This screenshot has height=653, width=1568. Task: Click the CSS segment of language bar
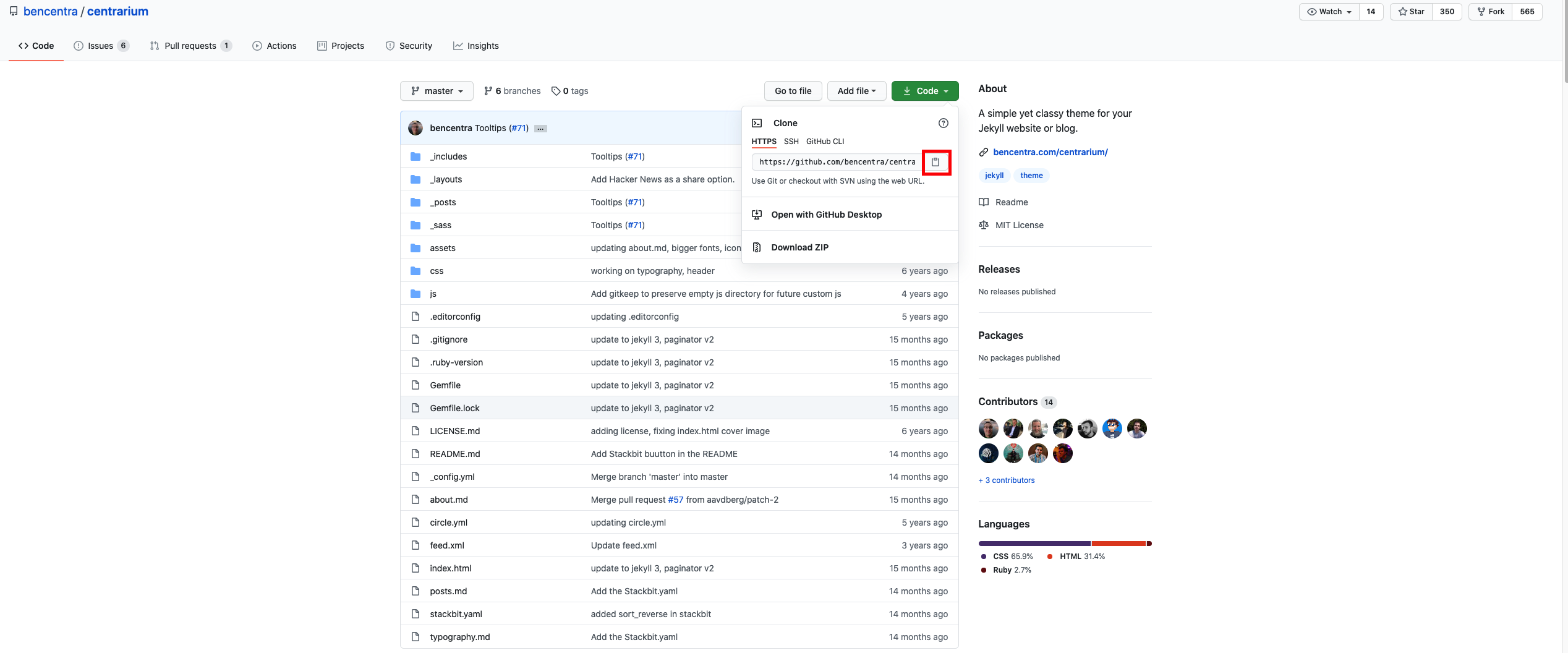[1034, 544]
